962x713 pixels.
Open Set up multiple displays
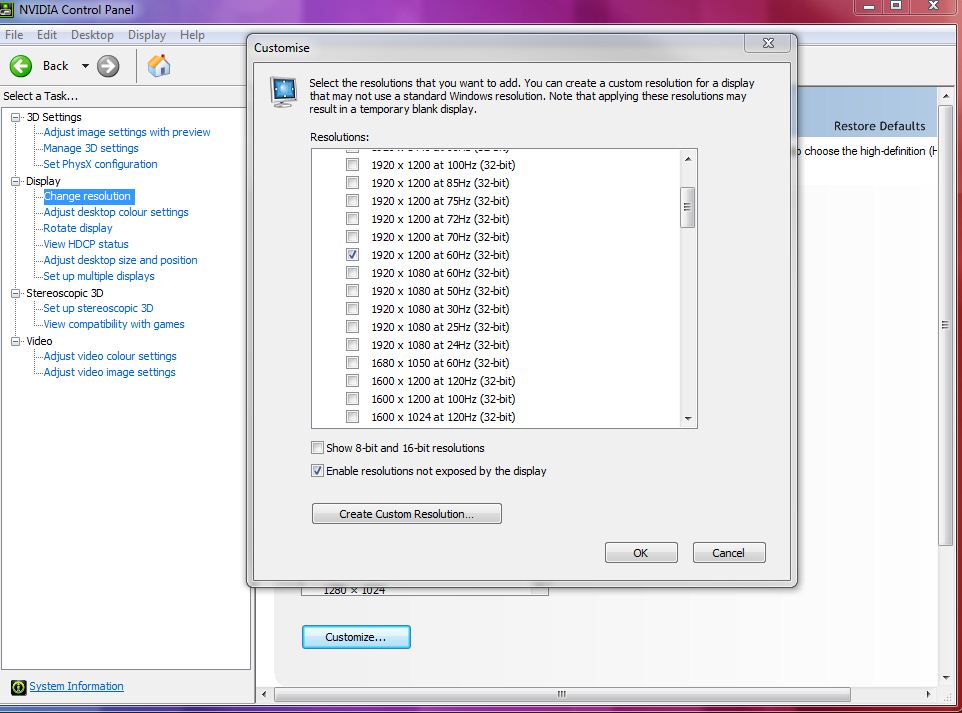coord(99,276)
